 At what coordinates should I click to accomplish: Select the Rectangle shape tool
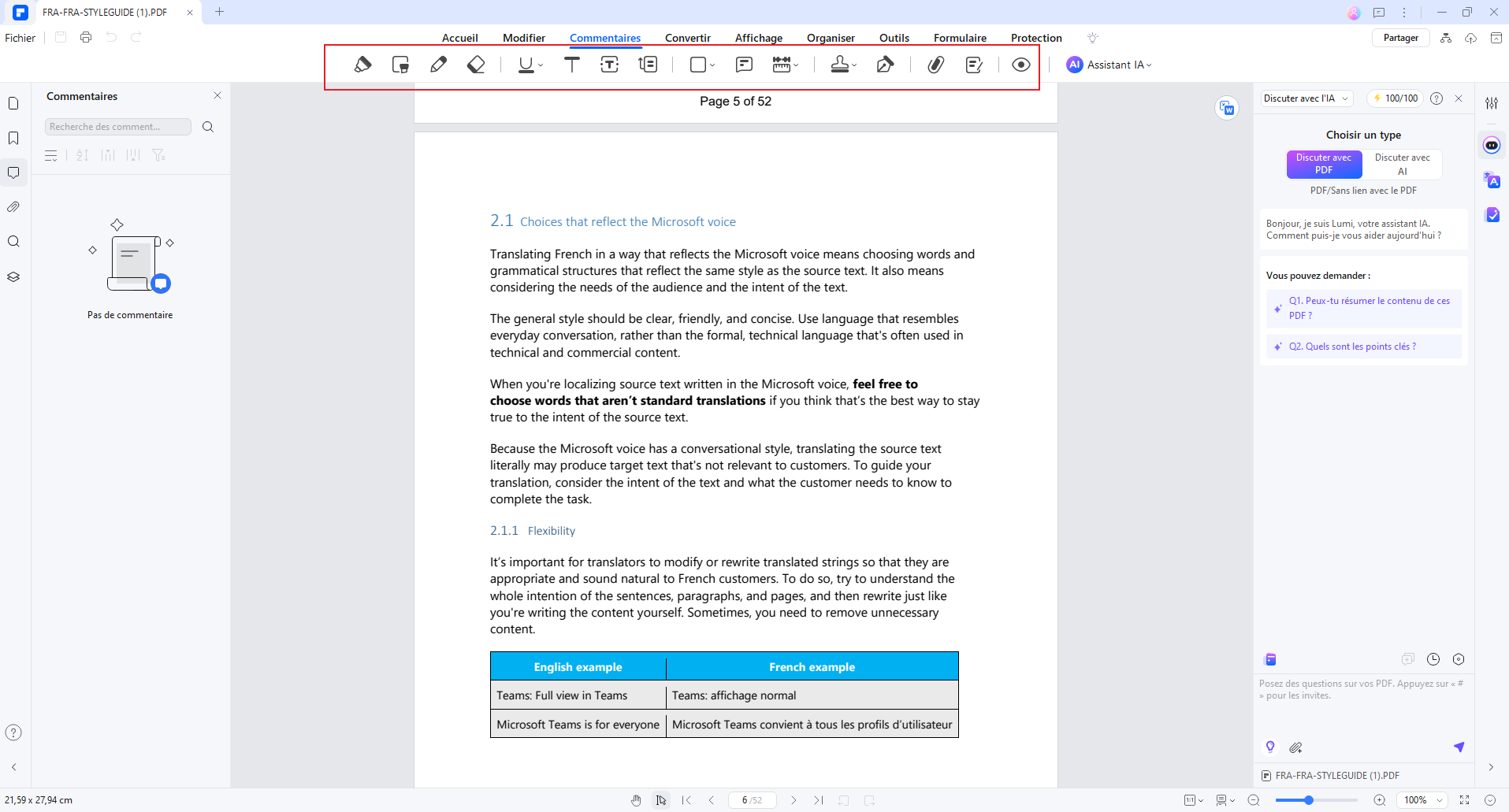point(697,65)
